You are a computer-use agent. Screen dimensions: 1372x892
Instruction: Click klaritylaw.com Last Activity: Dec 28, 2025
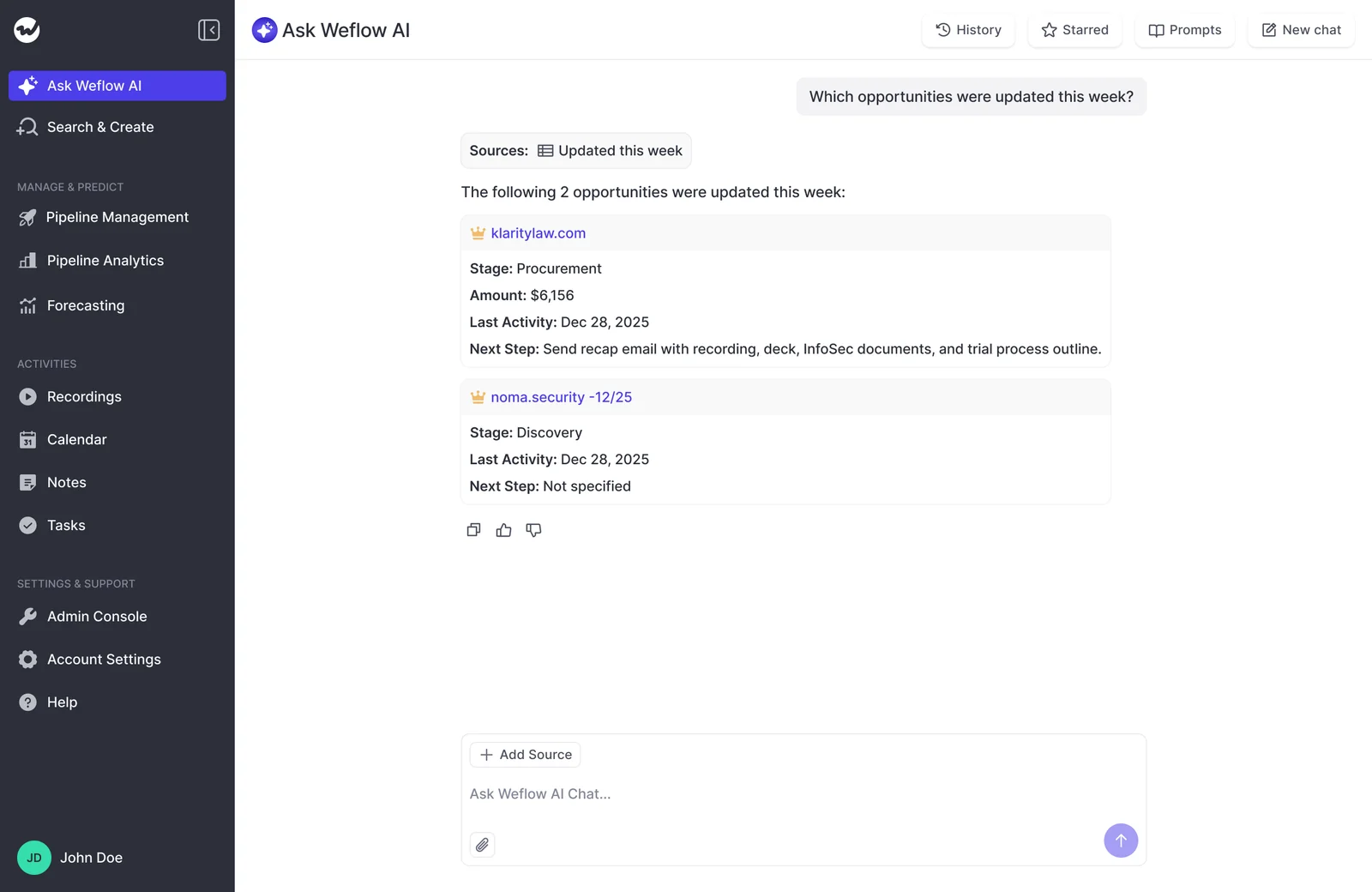coord(559,322)
